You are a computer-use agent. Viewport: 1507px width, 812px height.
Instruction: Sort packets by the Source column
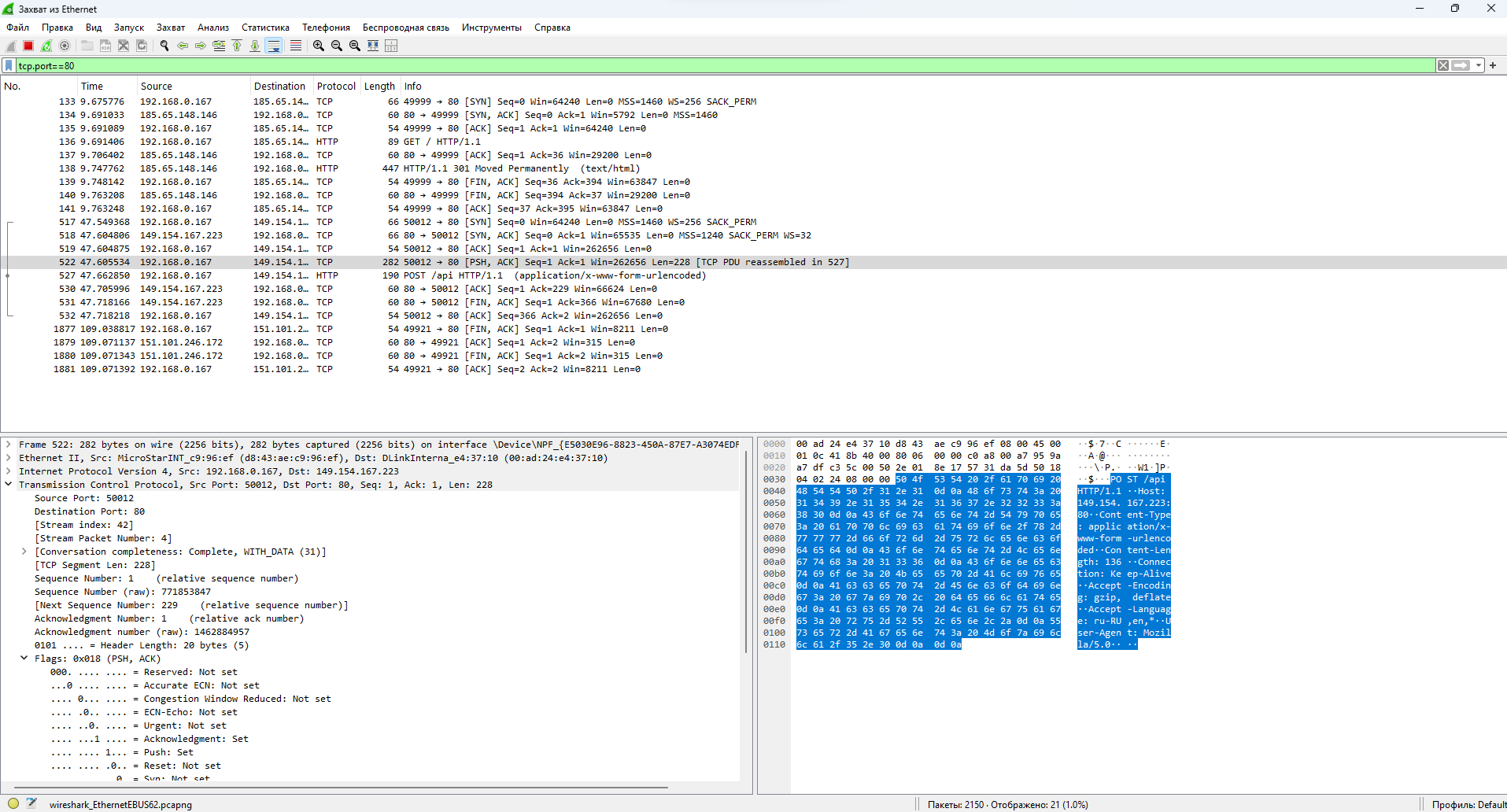(194, 87)
